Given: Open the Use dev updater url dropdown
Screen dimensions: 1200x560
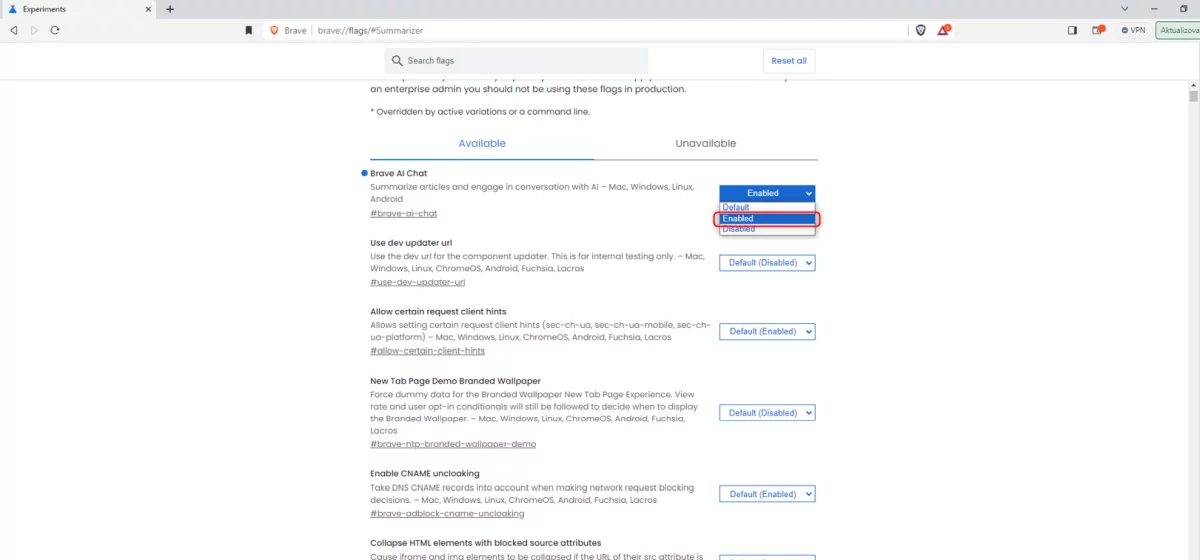Looking at the screenshot, I should coord(767,263).
